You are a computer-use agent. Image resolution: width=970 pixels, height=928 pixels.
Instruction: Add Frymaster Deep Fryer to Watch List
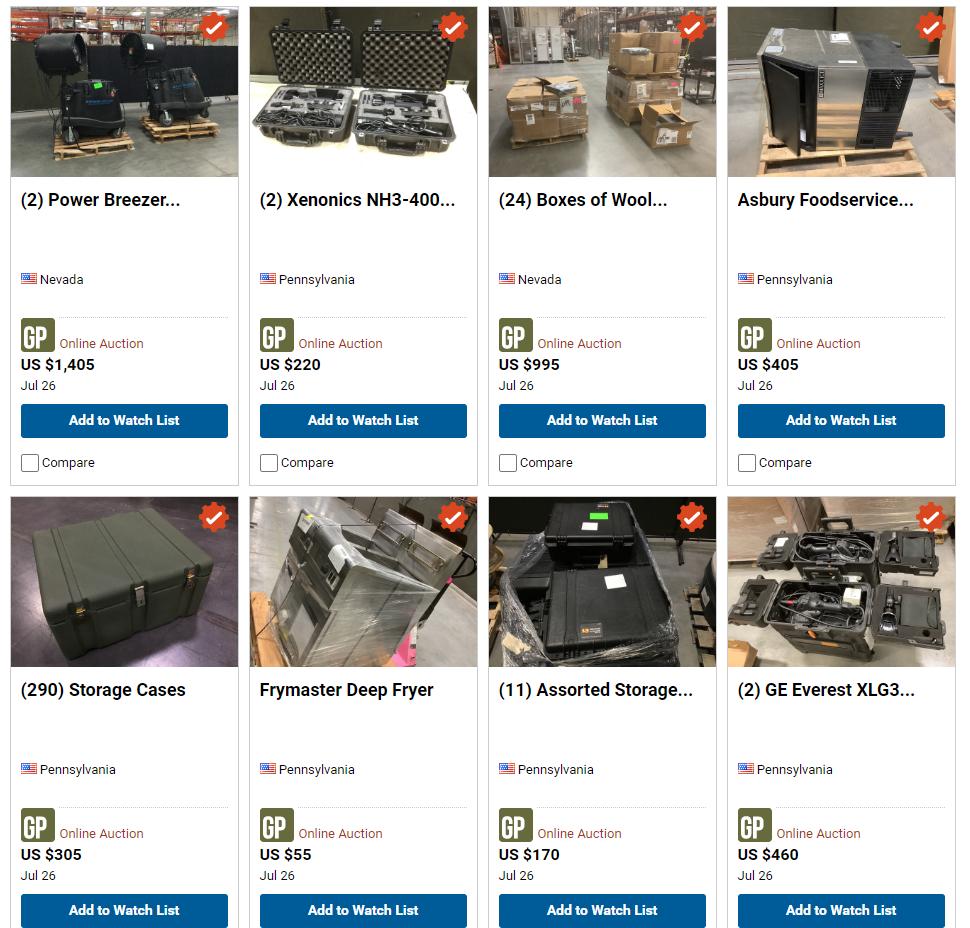(x=363, y=911)
